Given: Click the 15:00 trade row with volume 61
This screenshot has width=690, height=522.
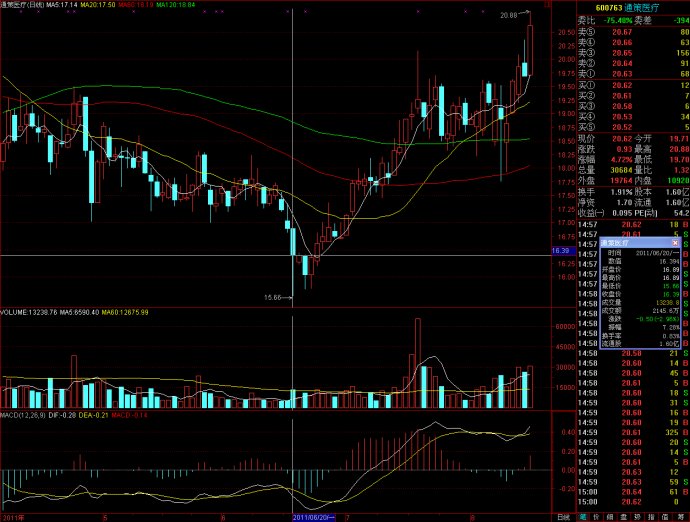Looking at the screenshot, I should click(633, 492).
